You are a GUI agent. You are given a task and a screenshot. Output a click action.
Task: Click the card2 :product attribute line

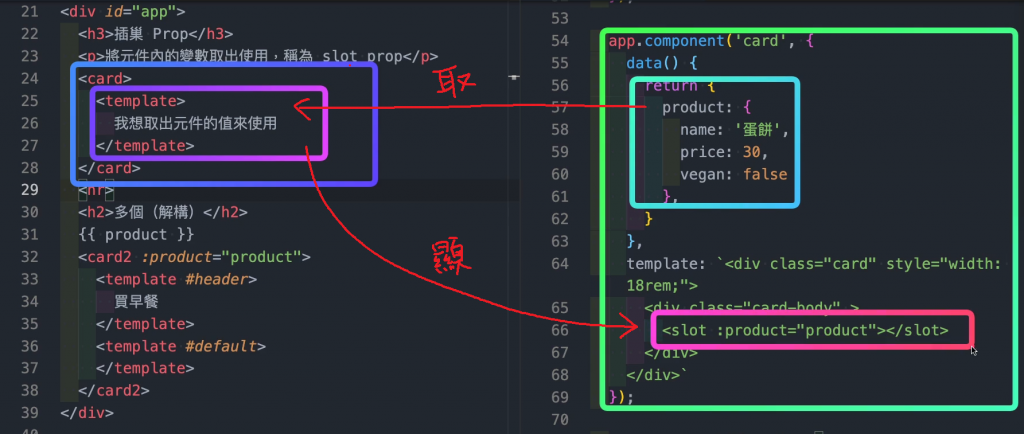click(194, 256)
